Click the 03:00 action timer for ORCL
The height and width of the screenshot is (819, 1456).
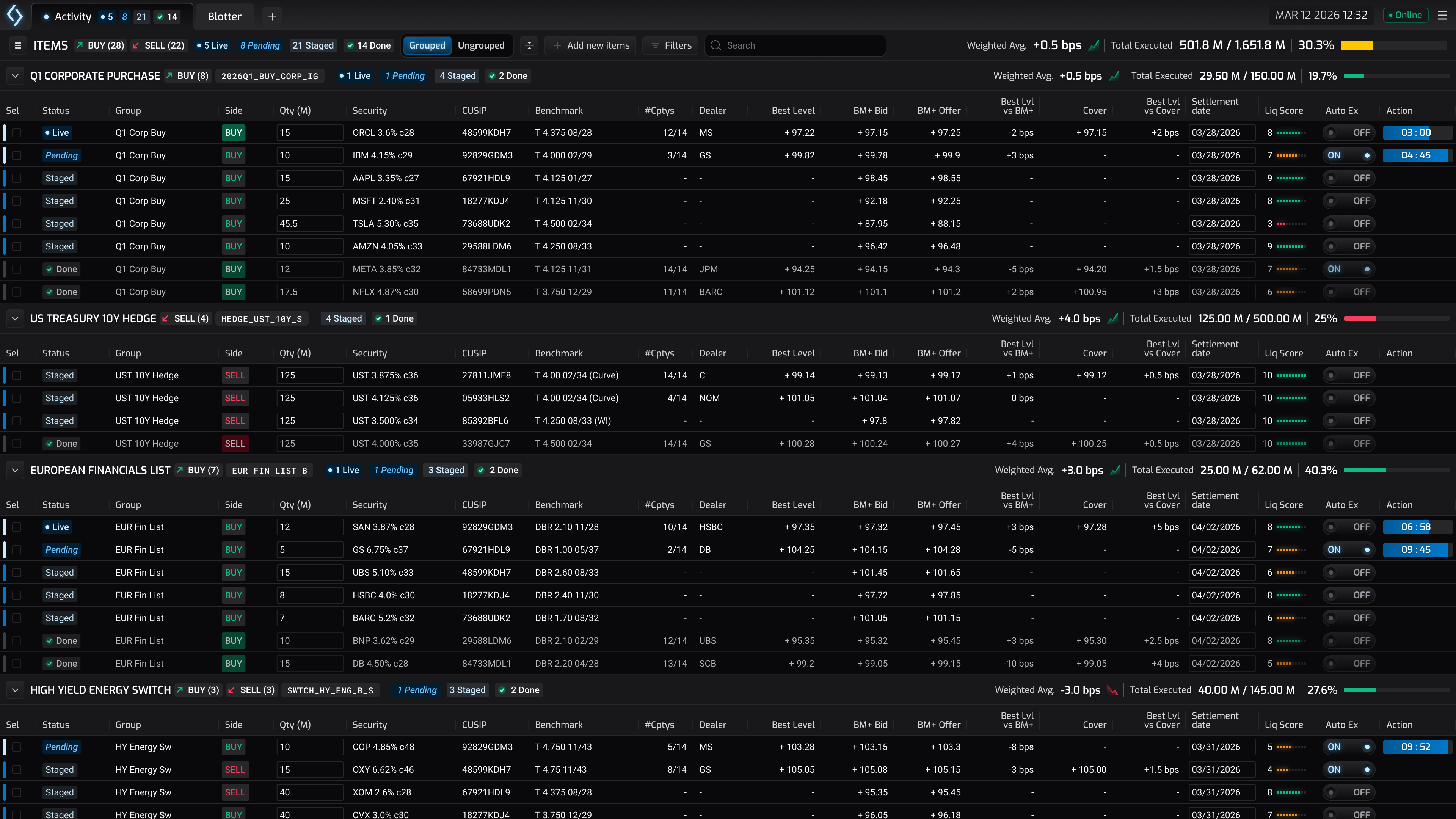1415,133
